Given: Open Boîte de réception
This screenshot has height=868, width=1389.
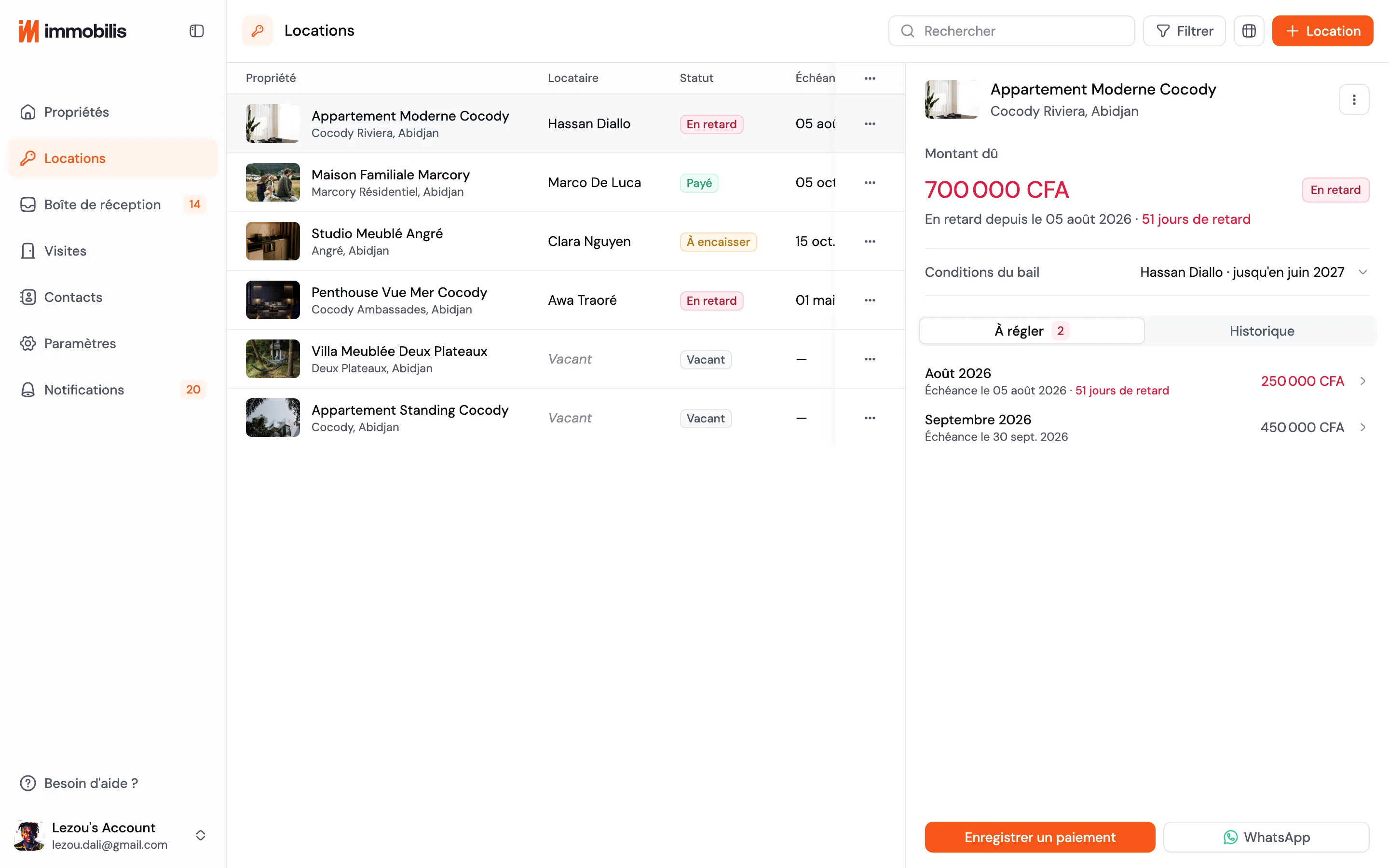Looking at the screenshot, I should click(112, 204).
